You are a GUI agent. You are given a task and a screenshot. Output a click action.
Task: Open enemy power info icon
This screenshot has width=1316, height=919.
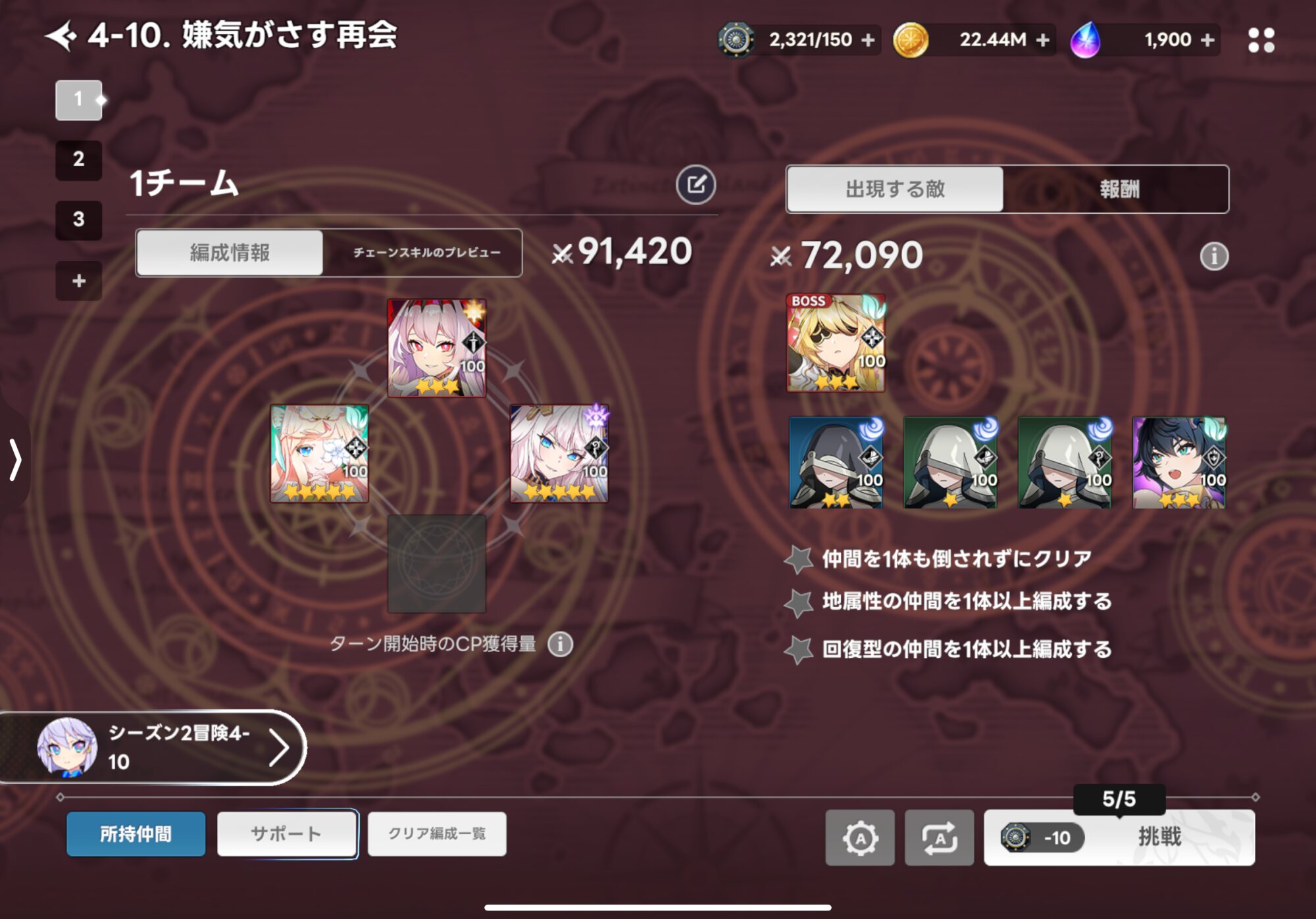[1214, 257]
